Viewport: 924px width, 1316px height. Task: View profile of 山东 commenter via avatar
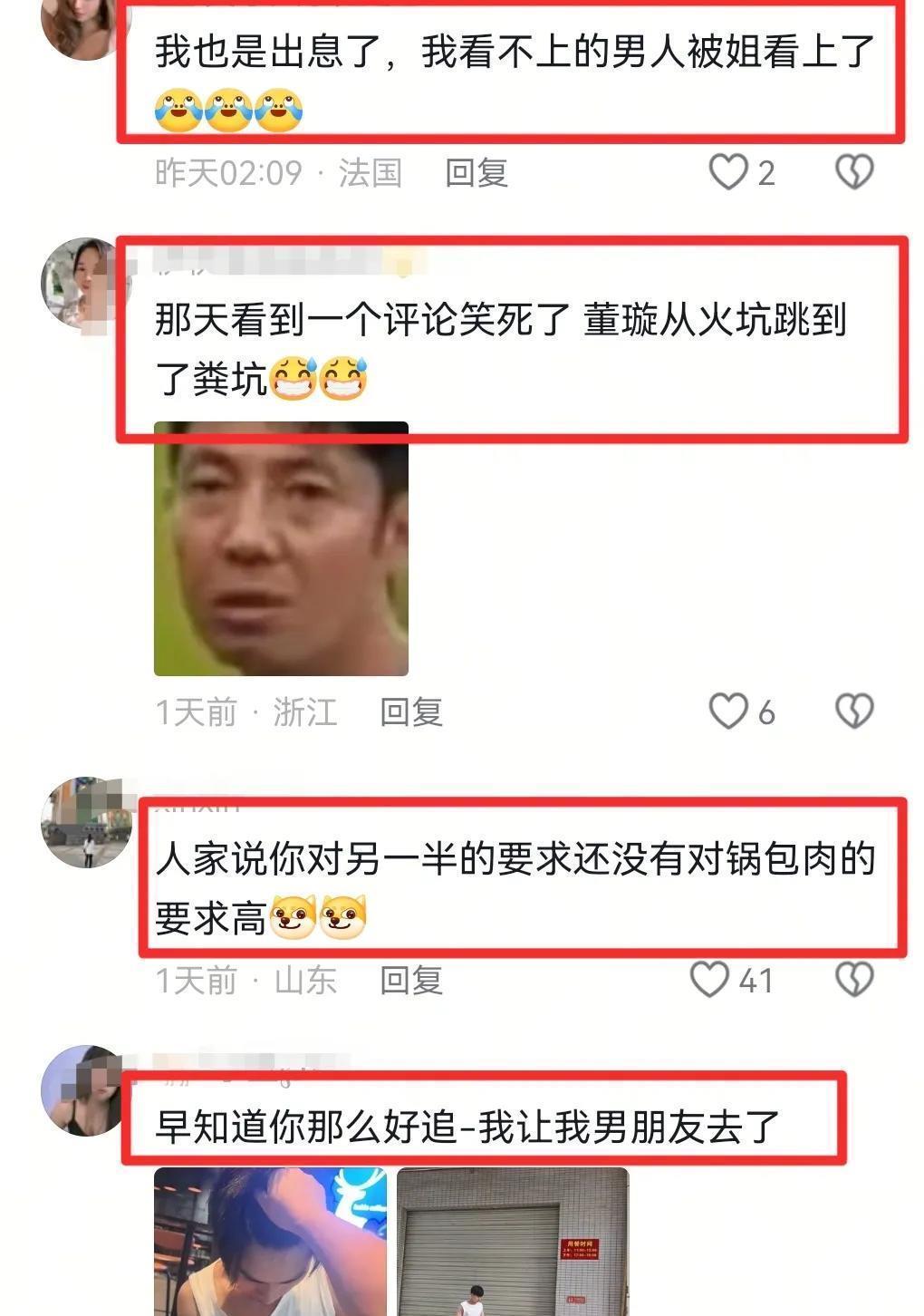point(83,822)
